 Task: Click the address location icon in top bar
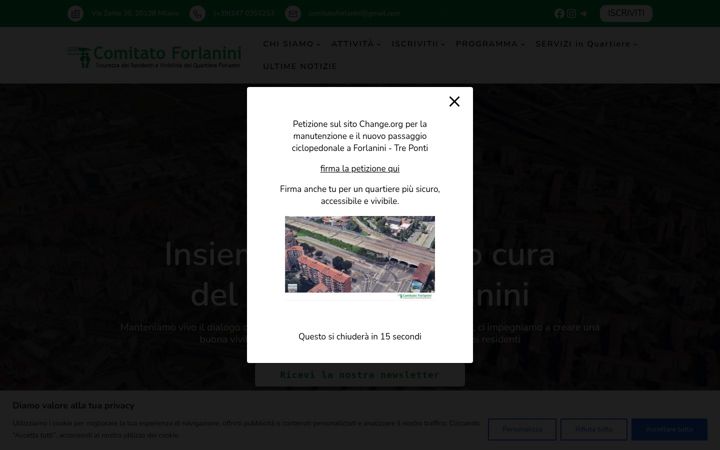pos(76,13)
